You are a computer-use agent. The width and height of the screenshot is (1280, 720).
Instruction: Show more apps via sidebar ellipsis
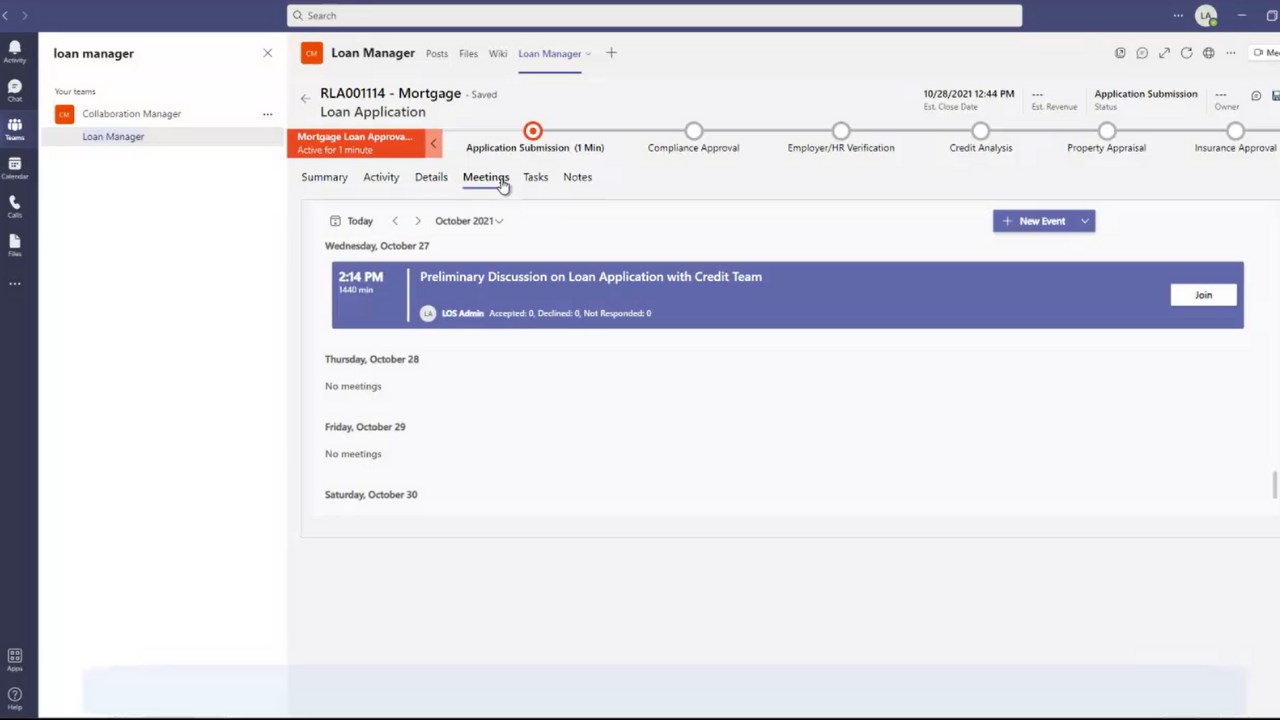tap(14, 284)
